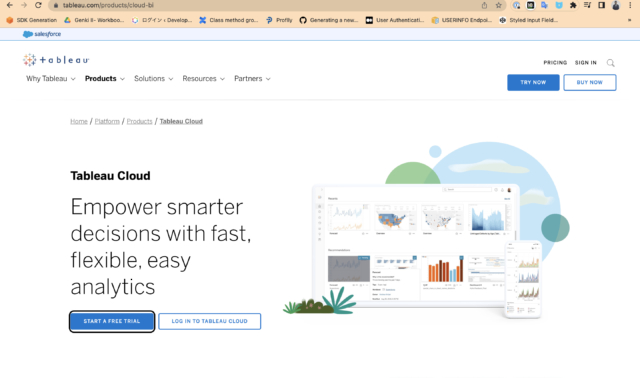Image resolution: width=640 pixels, height=378 pixels.
Task: Click Log In to Tableau Cloud
Action: tap(209, 321)
